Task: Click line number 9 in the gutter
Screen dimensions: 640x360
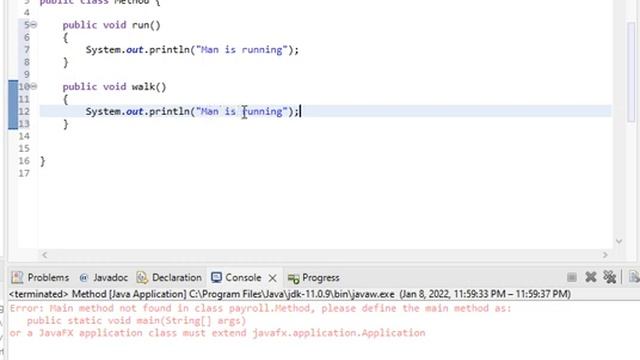Action: [27, 74]
